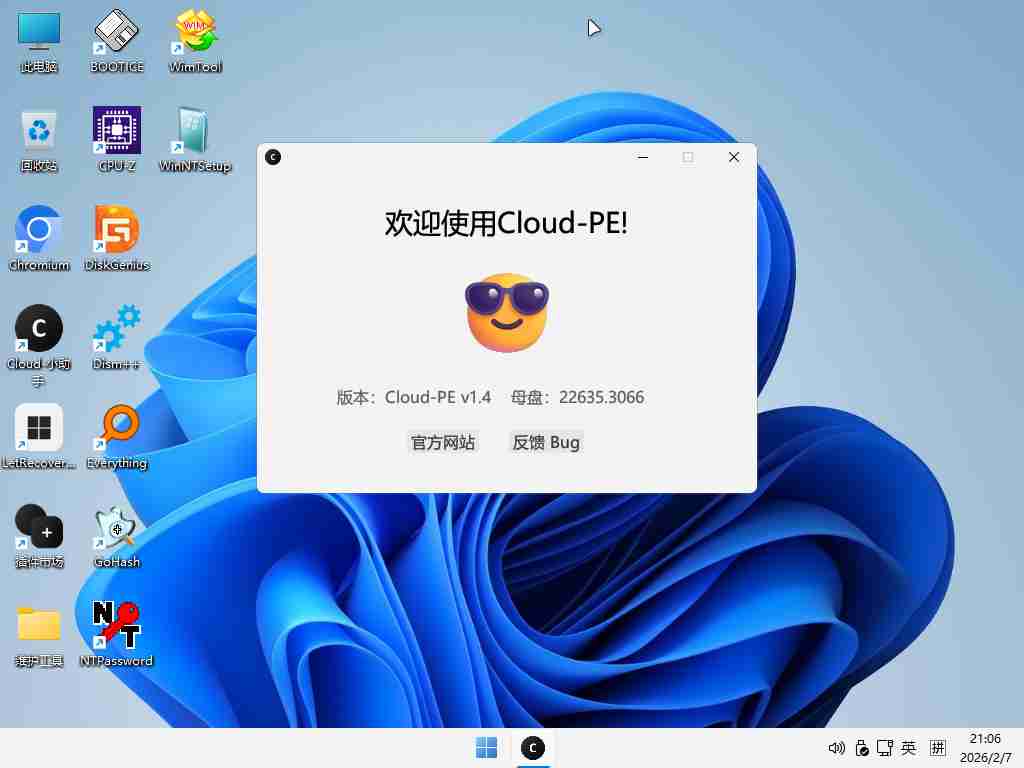
Task: Open the Everything search shortcut
Action: [x=117, y=429]
